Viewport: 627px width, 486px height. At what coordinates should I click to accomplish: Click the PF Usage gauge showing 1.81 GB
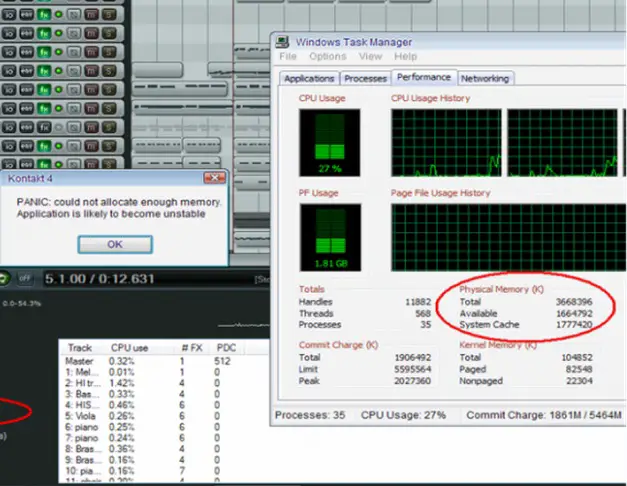pyautogui.click(x=331, y=238)
